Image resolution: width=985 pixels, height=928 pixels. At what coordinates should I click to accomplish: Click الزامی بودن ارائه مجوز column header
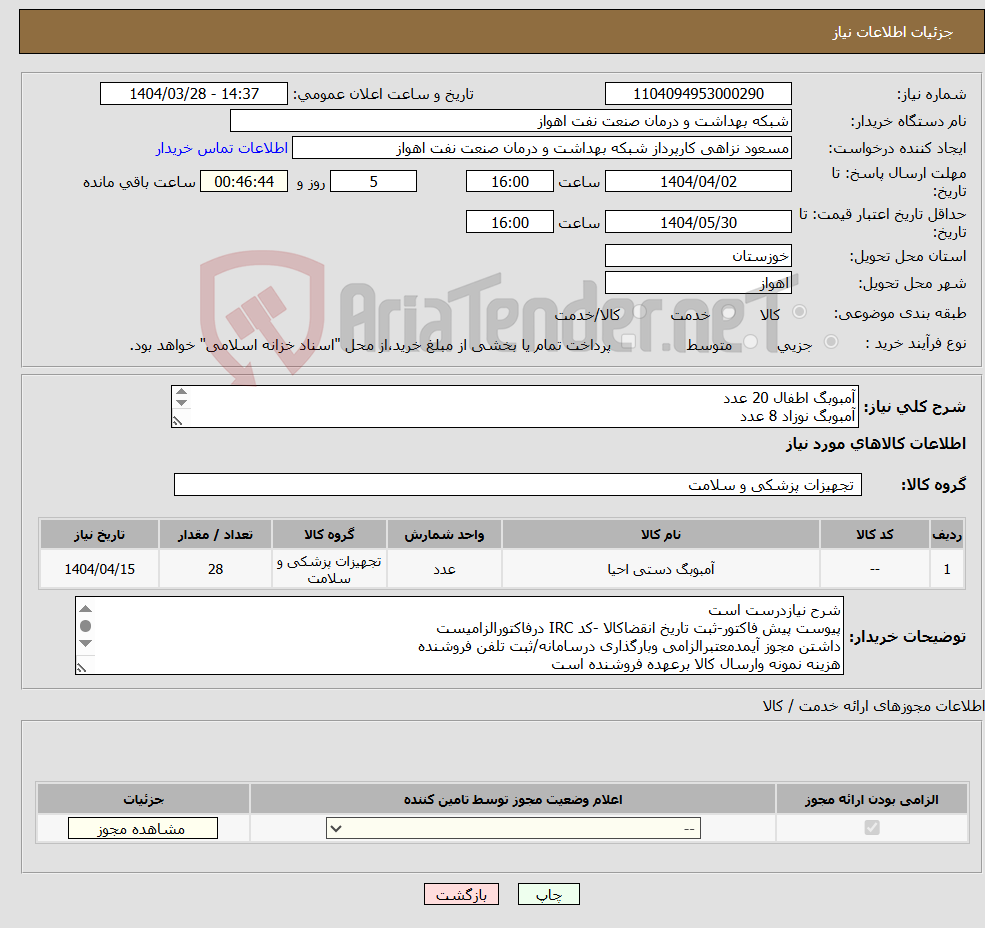coord(872,799)
